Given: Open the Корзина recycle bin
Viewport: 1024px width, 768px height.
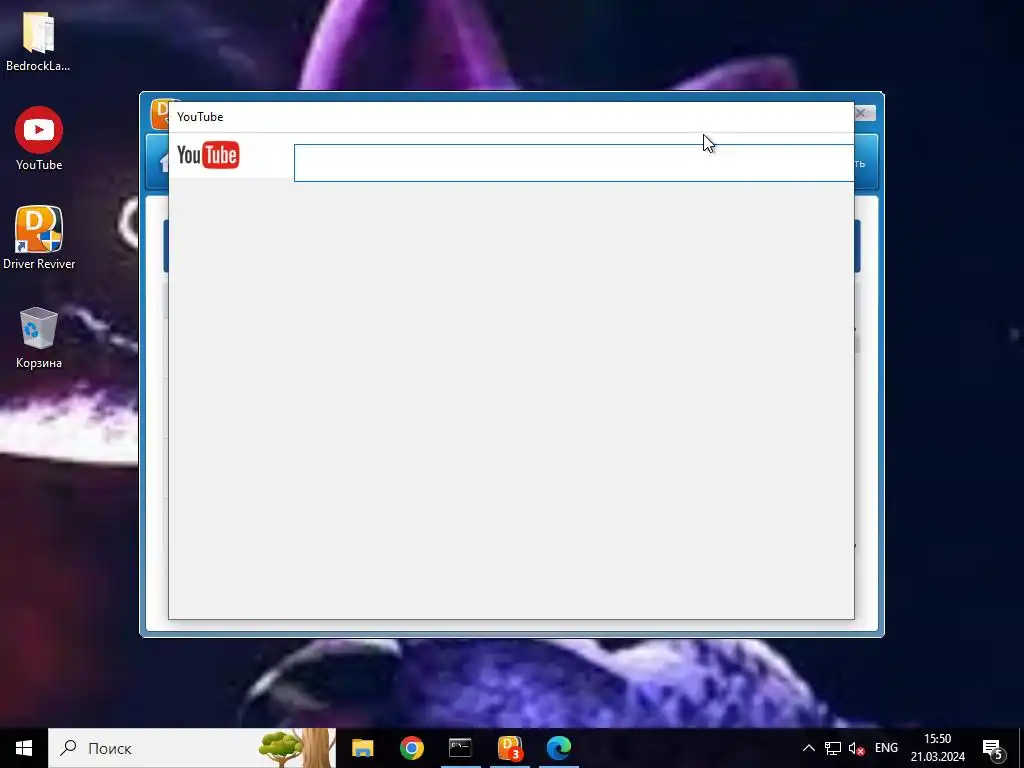Looking at the screenshot, I should (x=39, y=338).
